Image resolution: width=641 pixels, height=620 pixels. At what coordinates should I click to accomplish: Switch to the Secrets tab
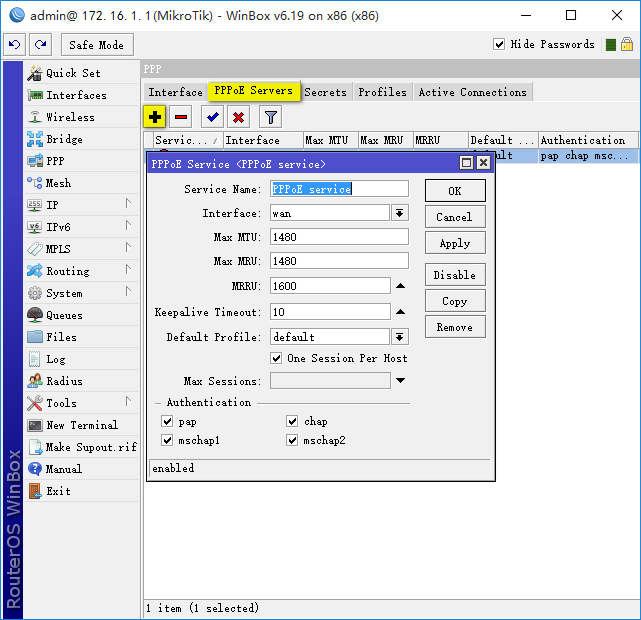325,92
